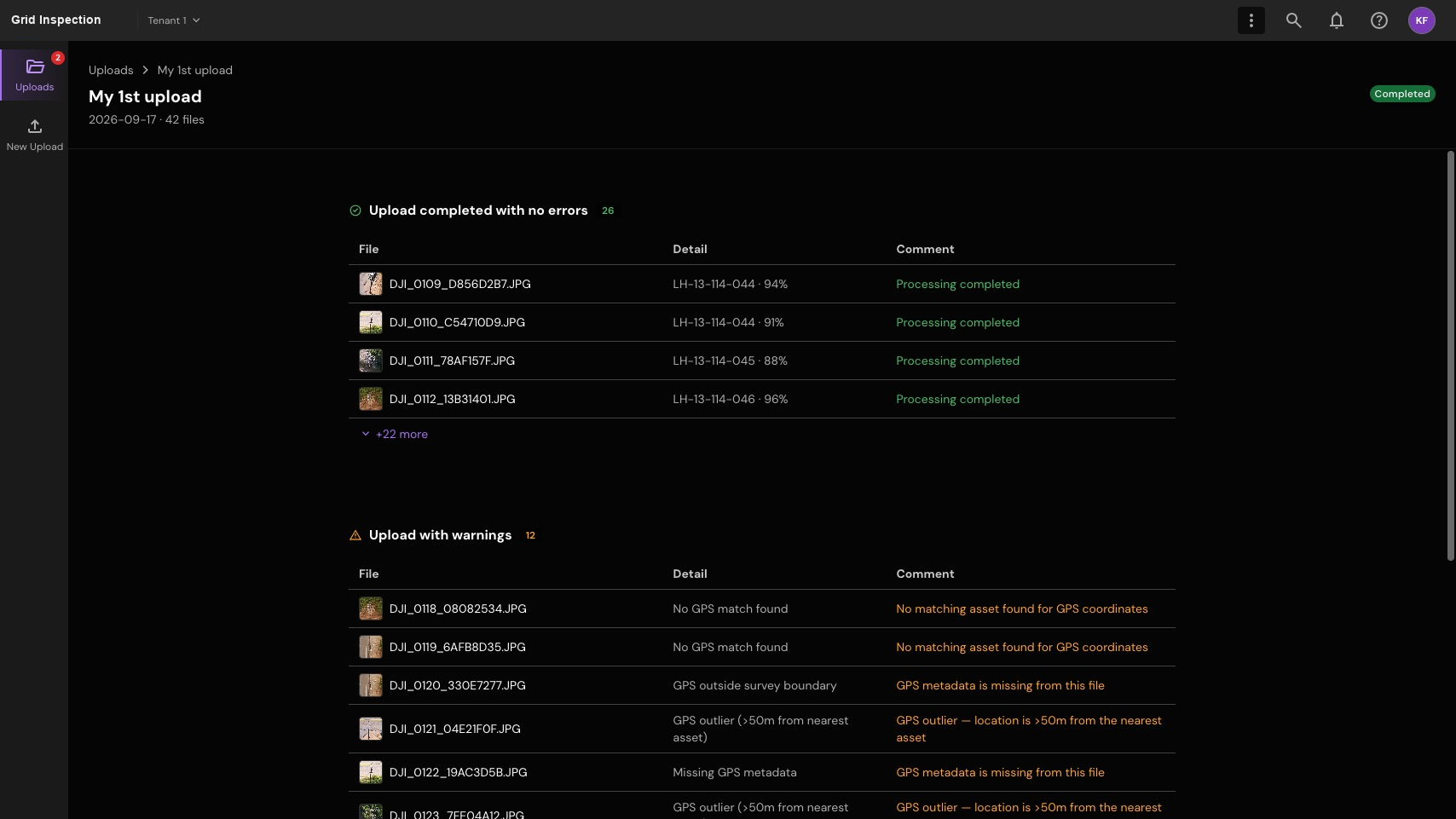The height and width of the screenshot is (819, 1456).
Task: Open thumbnail of DJI_0111_78AF157F.JPG
Action: click(371, 360)
